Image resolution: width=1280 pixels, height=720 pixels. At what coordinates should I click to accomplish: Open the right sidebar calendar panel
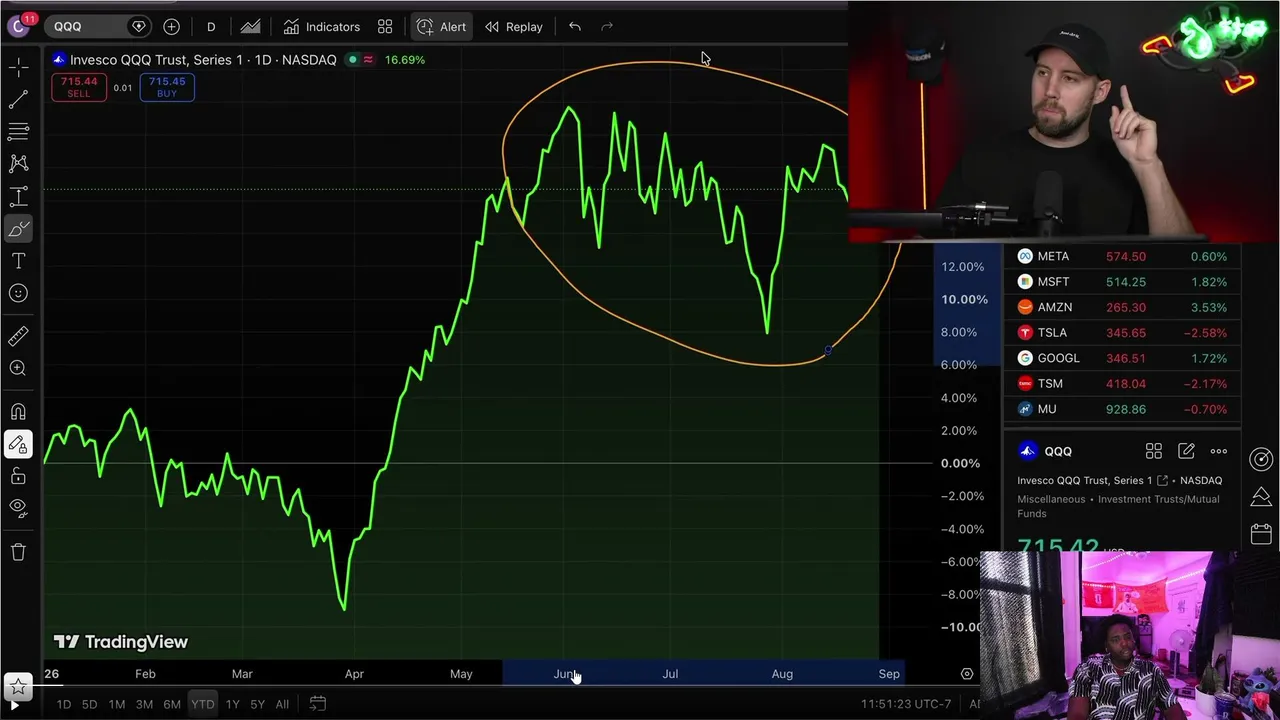[1261, 534]
